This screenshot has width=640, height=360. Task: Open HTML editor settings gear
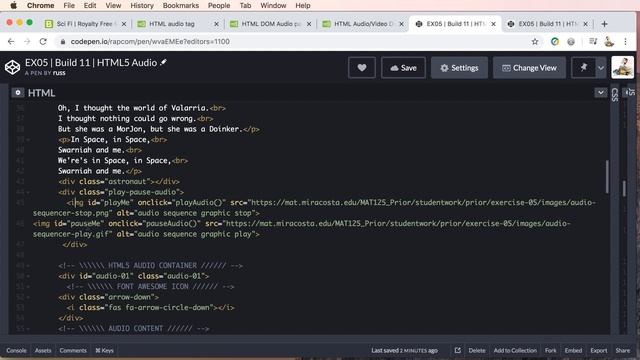pyautogui.click(x=18, y=93)
